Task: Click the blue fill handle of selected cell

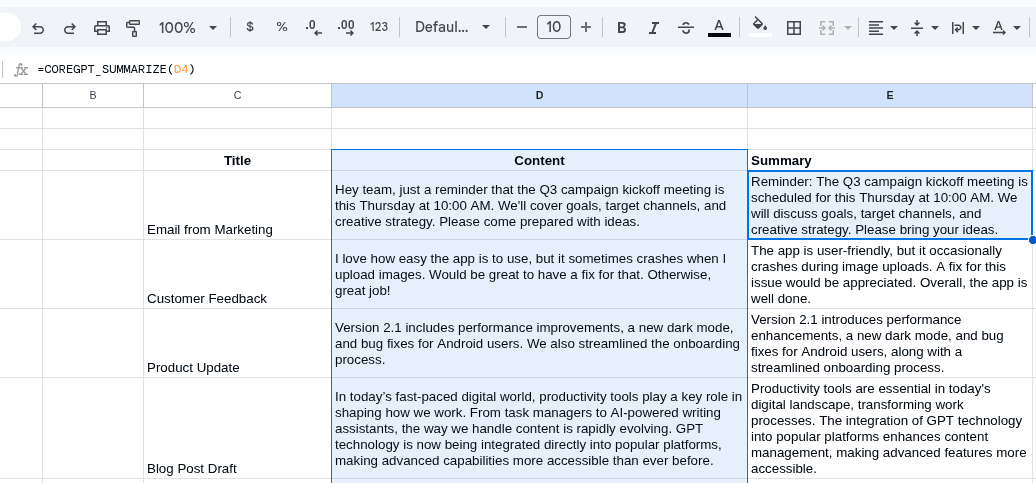Action: click(1032, 240)
